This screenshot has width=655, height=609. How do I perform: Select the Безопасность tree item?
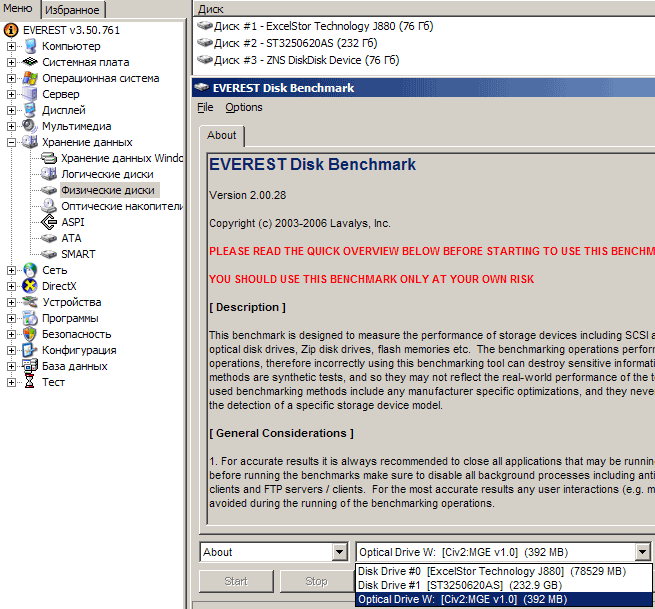(77, 334)
